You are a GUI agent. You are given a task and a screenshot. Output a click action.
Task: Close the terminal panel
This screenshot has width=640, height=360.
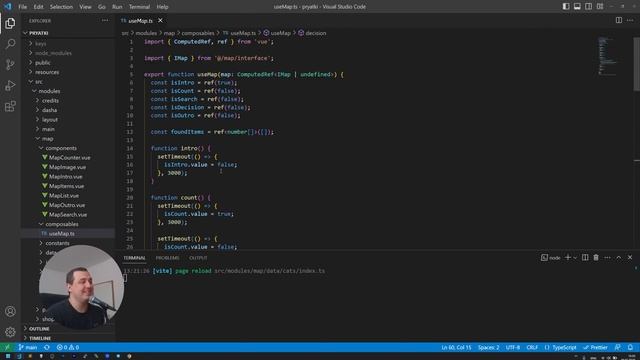pos(630,258)
